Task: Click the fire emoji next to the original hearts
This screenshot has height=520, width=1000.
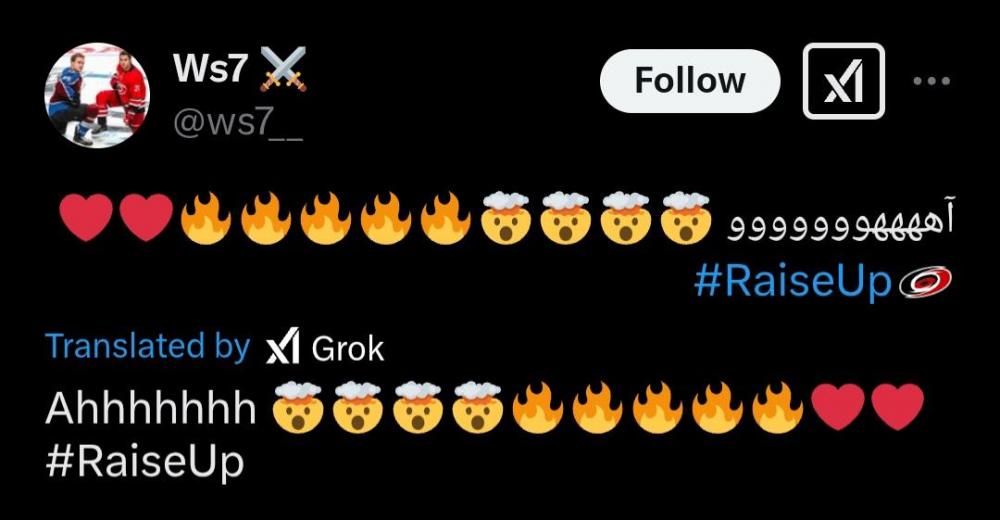Action: [x=205, y=218]
